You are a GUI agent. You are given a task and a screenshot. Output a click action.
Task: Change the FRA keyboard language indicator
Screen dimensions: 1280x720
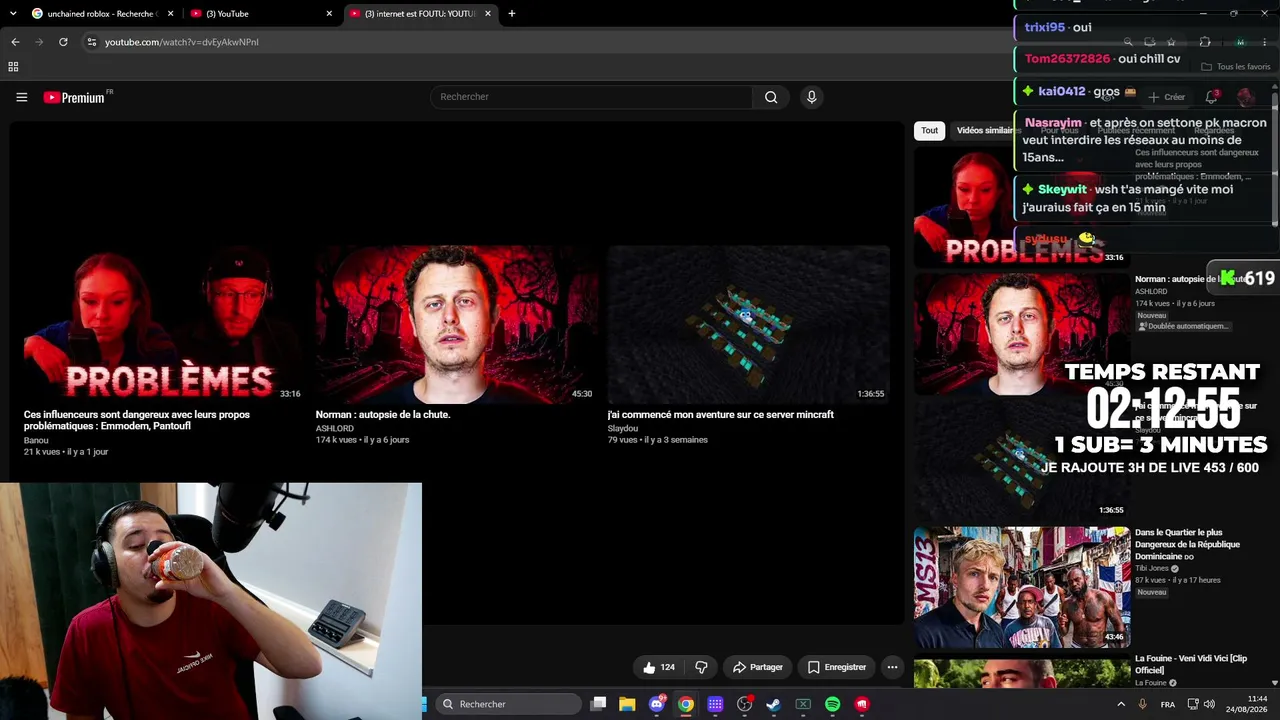1168,704
